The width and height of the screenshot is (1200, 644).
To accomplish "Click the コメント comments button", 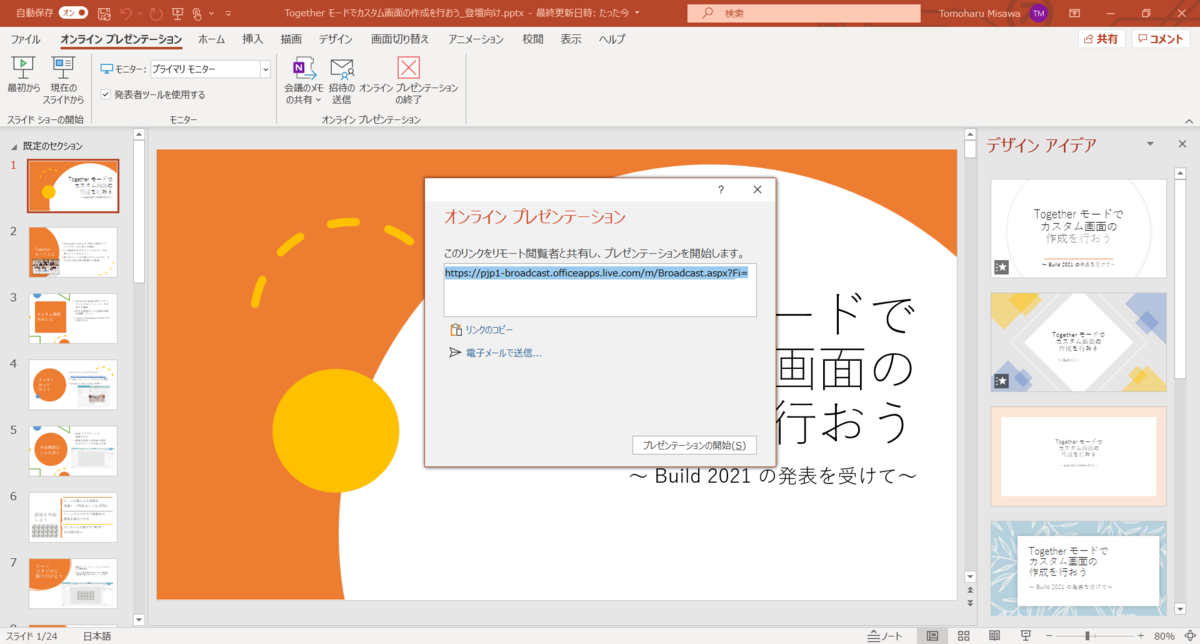I will pyautogui.click(x=1162, y=39).
